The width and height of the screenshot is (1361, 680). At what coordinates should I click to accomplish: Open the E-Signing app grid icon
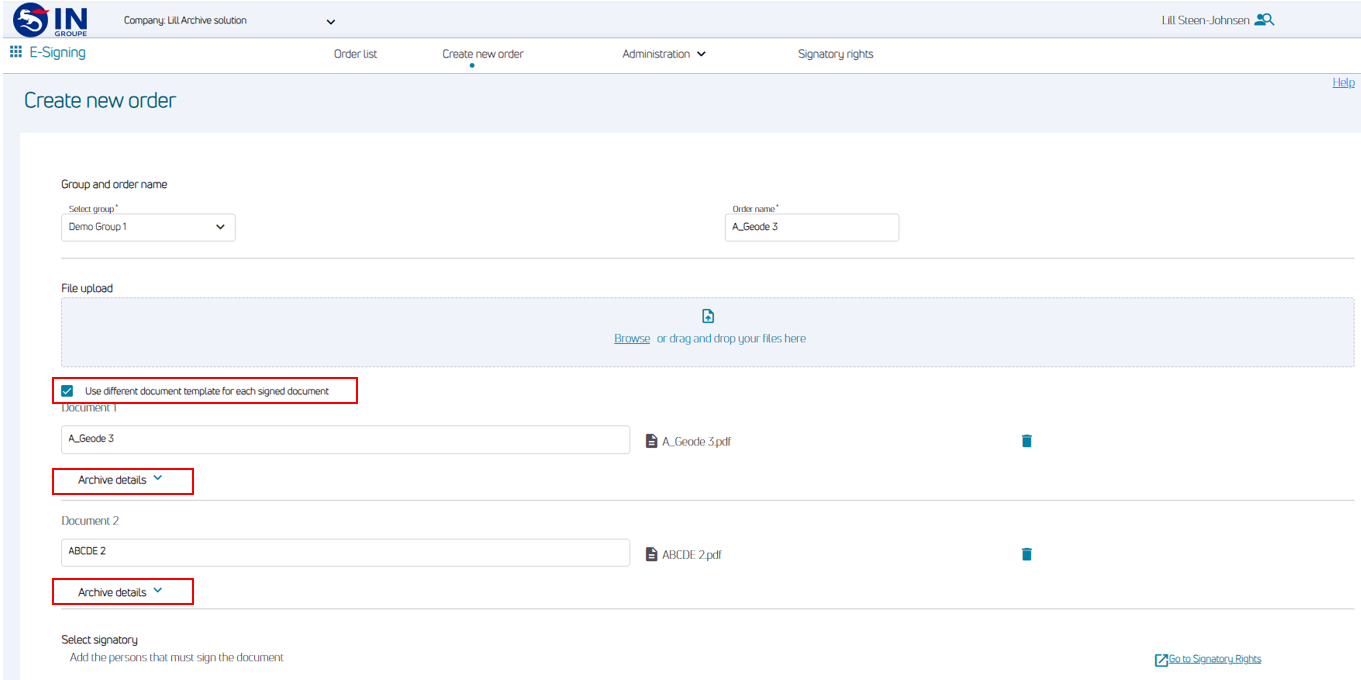(16, 52)
